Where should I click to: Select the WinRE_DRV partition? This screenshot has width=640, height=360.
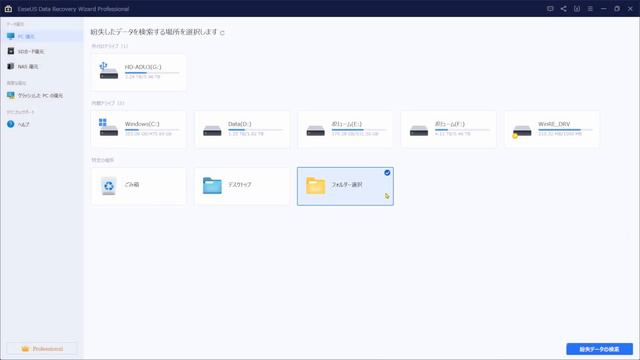[x=551, y=129]
